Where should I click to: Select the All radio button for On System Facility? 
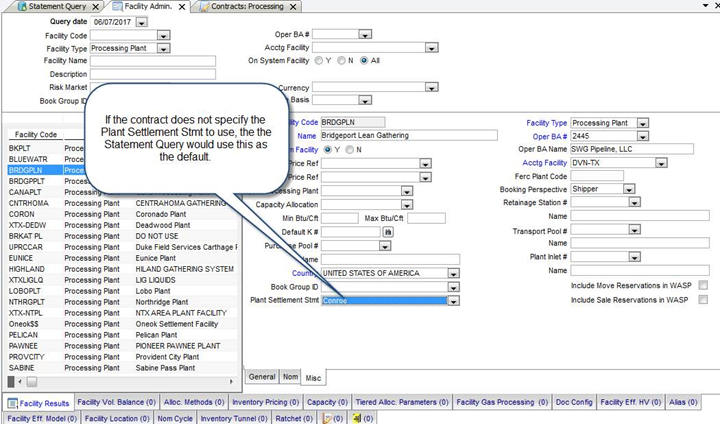coord(364,60)
